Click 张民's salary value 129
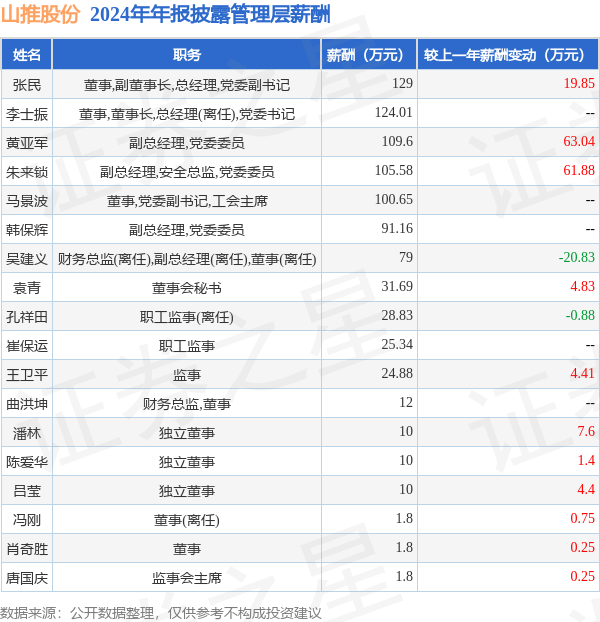This screenshot has height=622, width=600. point(403,83)
